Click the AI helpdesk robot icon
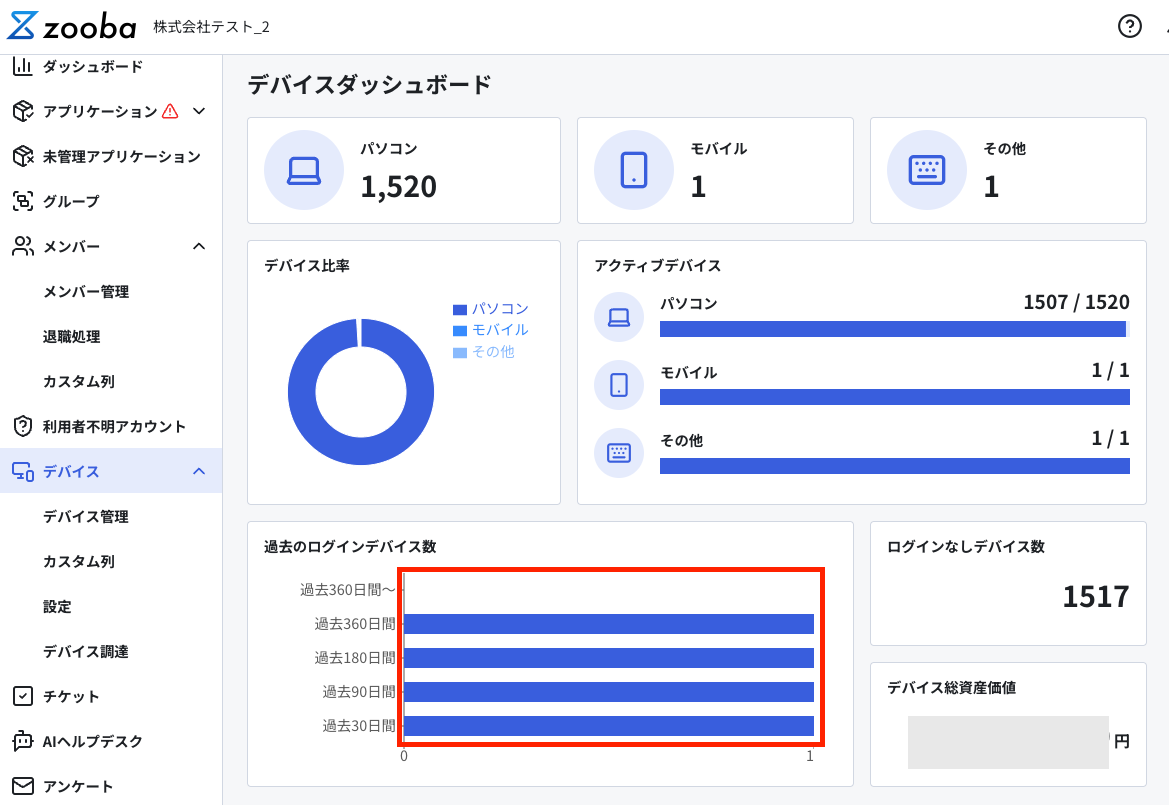 (22, 741)
